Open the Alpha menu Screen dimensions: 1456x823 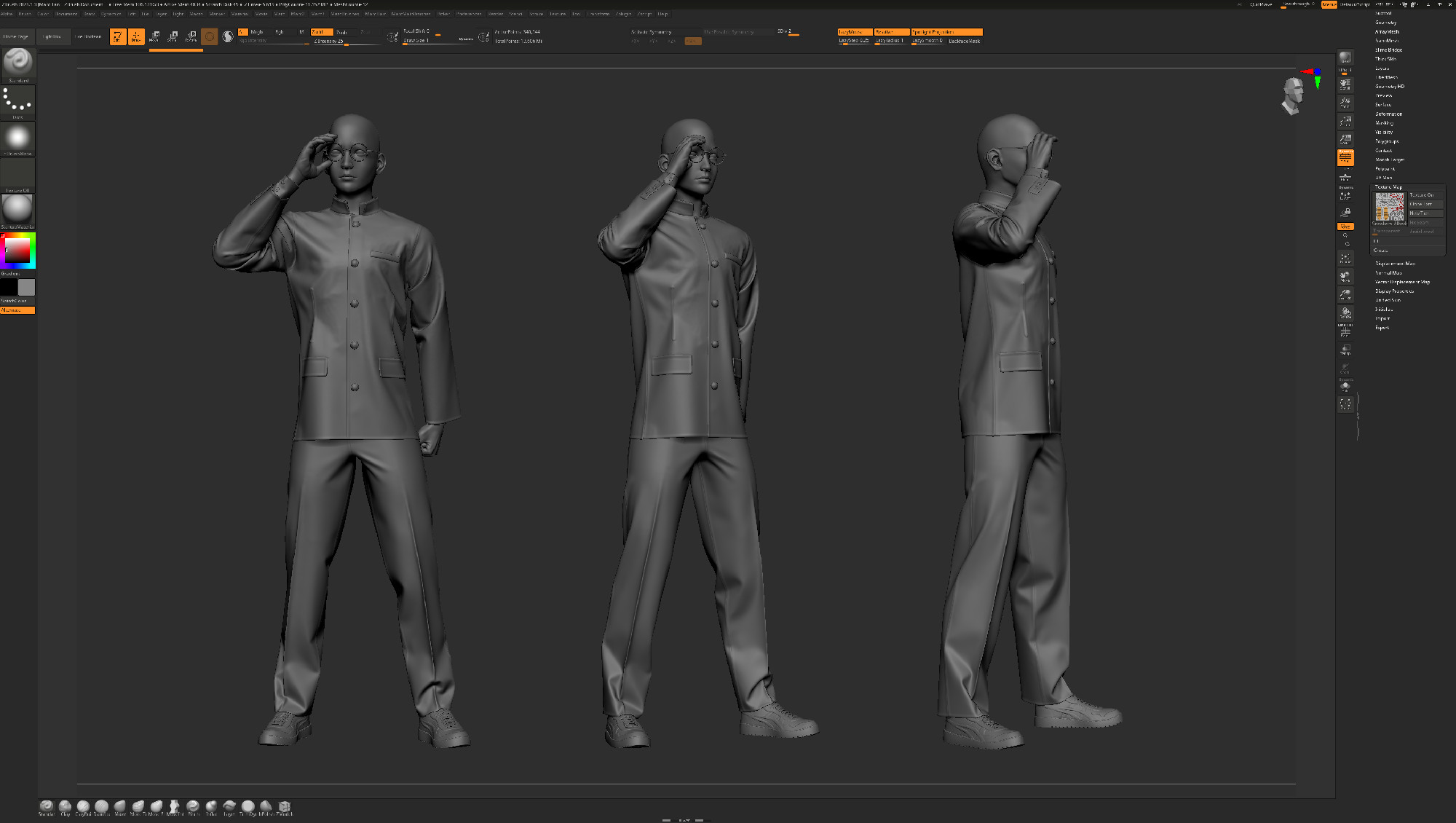(x=7, y=14)
